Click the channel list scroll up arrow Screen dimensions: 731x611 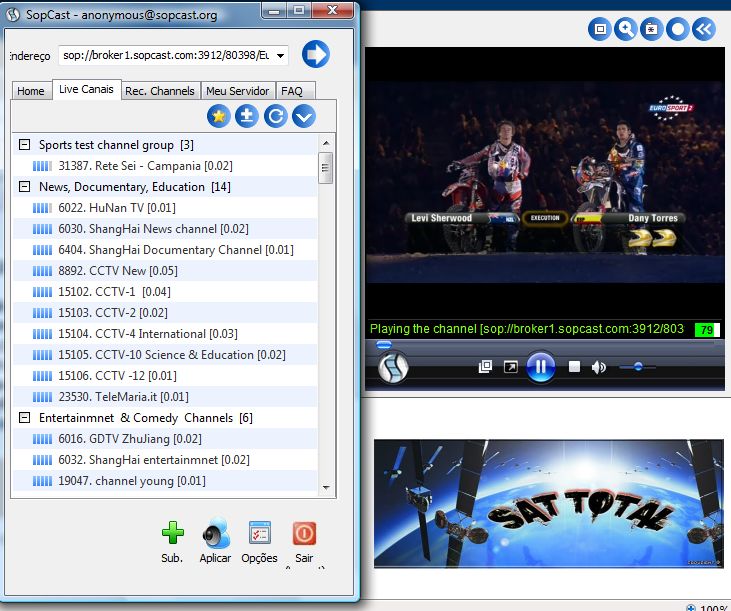[326, 143]
